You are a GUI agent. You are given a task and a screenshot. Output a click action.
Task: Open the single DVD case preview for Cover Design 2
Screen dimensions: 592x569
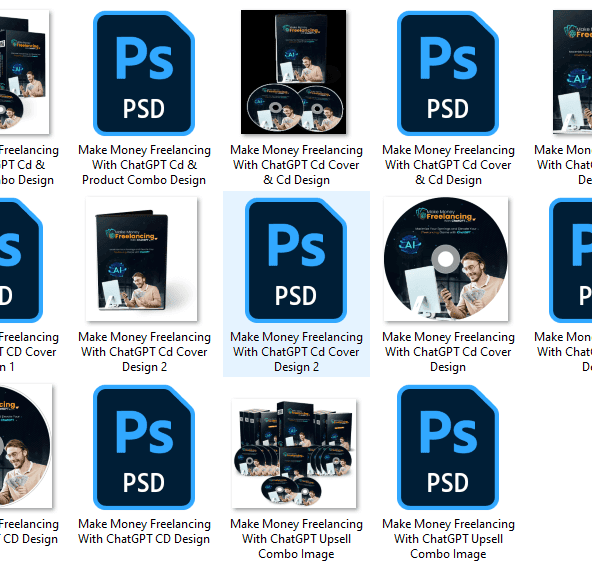pyautogui.click(x=141, y=259)
